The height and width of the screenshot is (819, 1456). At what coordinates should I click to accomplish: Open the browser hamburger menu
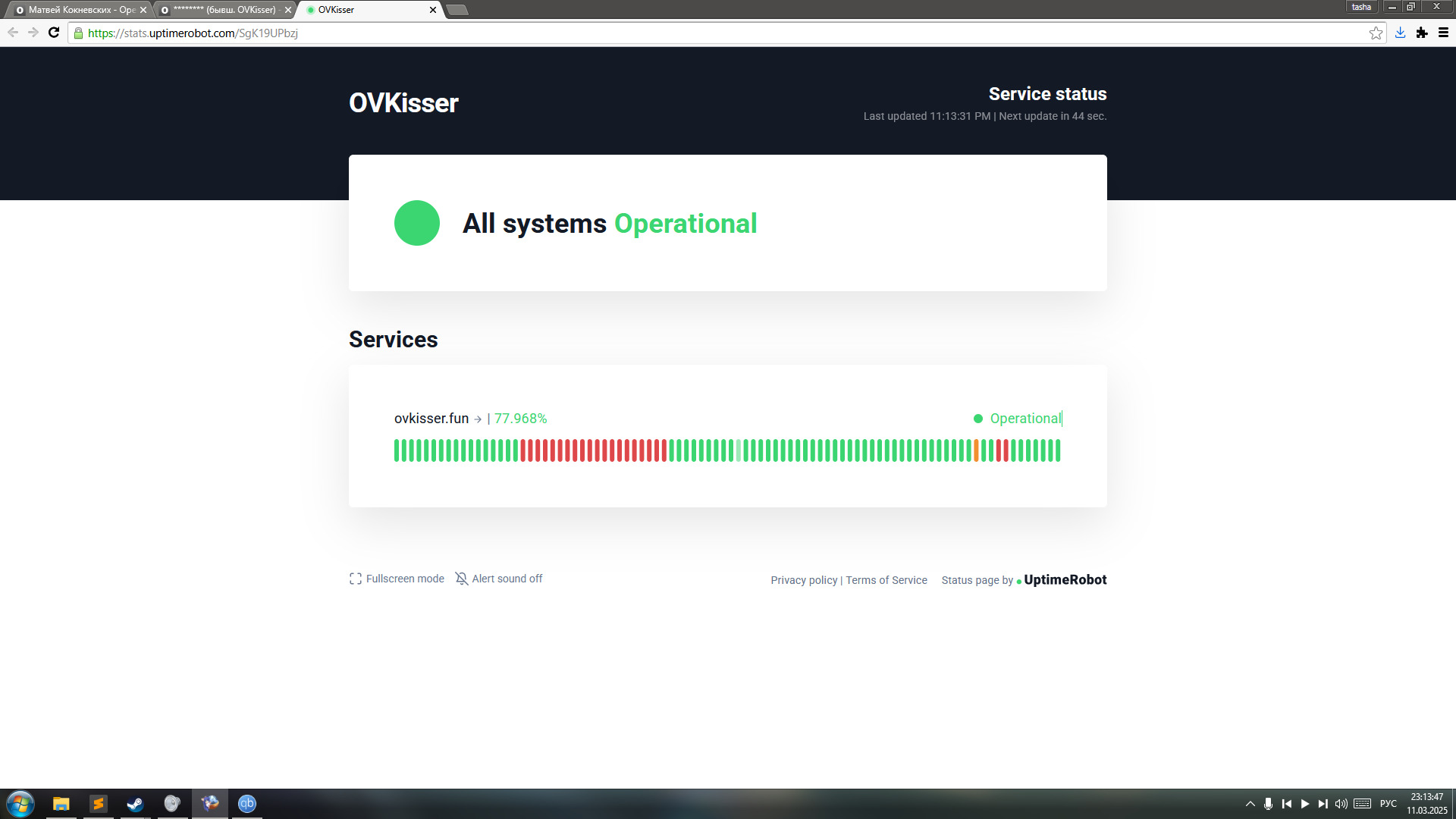click(x=1443, y=33)
